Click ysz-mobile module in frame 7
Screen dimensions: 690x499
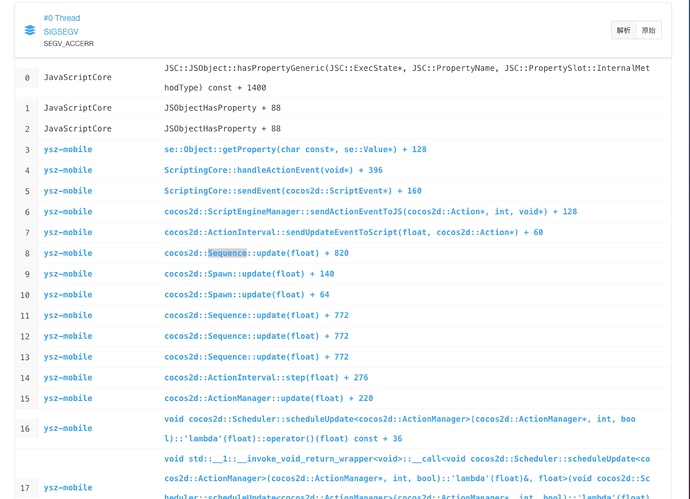click(68, 232)
